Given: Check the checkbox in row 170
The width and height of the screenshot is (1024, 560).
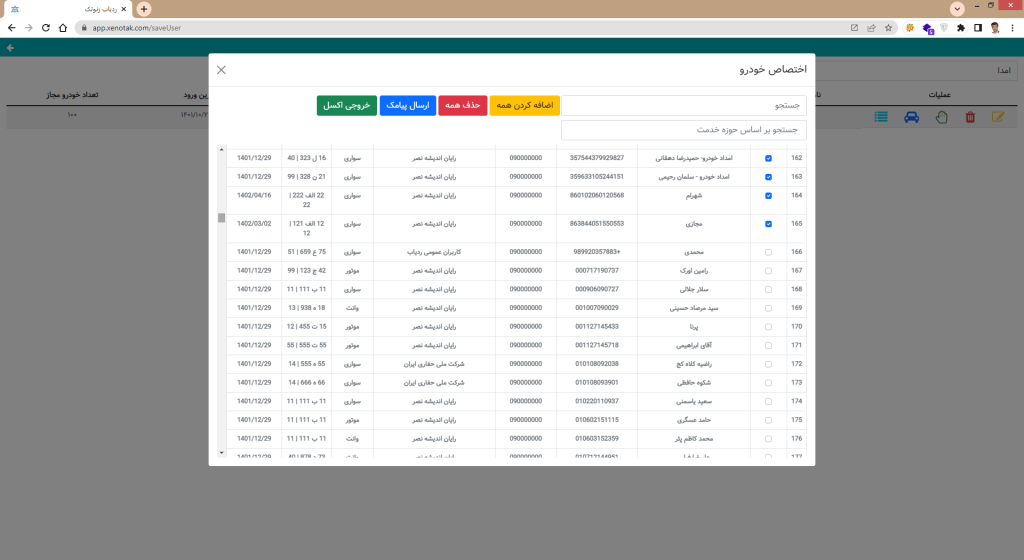Looking at the screenshot, I should [768, 327].
